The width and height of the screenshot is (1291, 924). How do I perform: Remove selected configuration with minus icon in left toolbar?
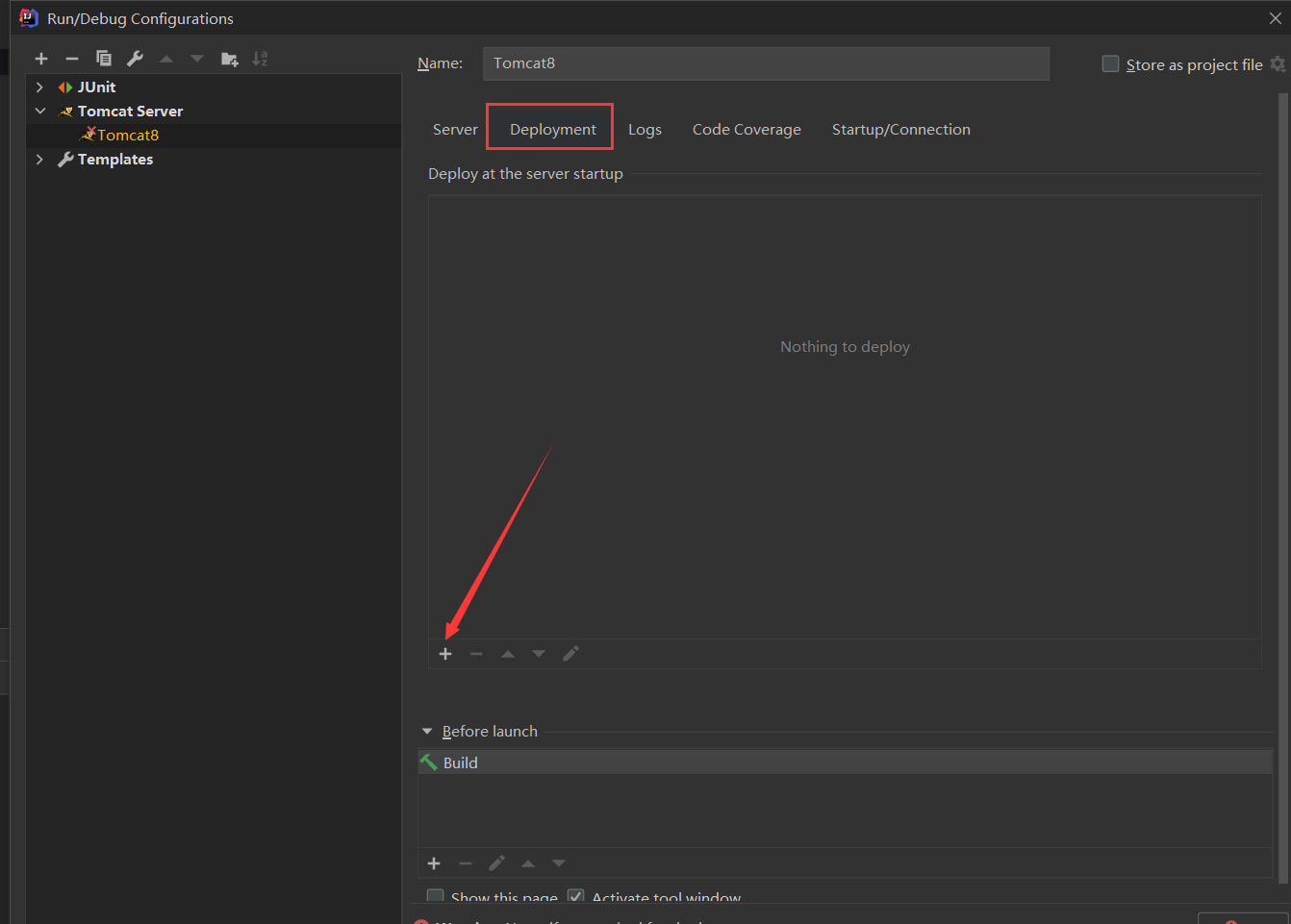[72, 59]
